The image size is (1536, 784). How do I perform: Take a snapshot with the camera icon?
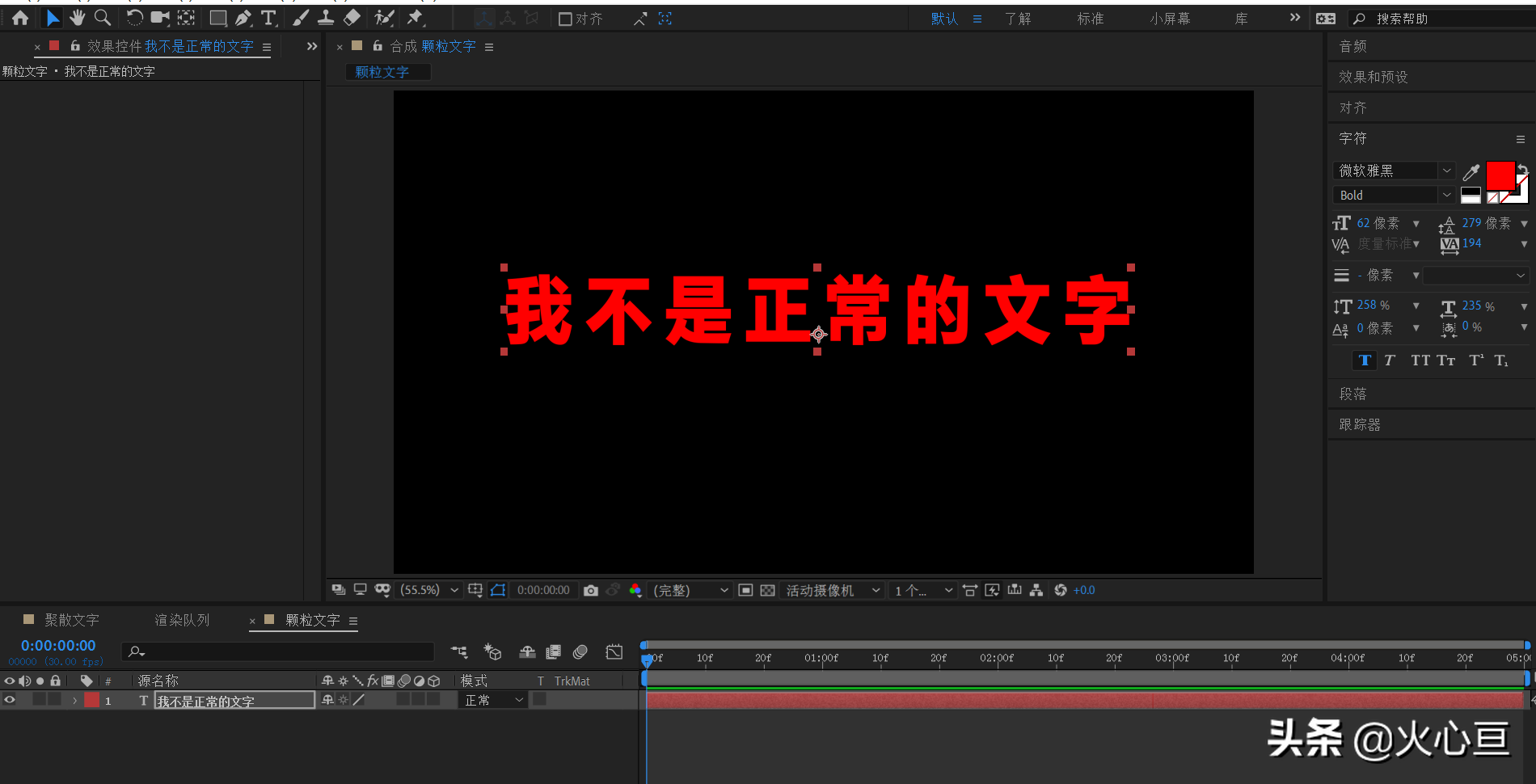click(591, 591)
